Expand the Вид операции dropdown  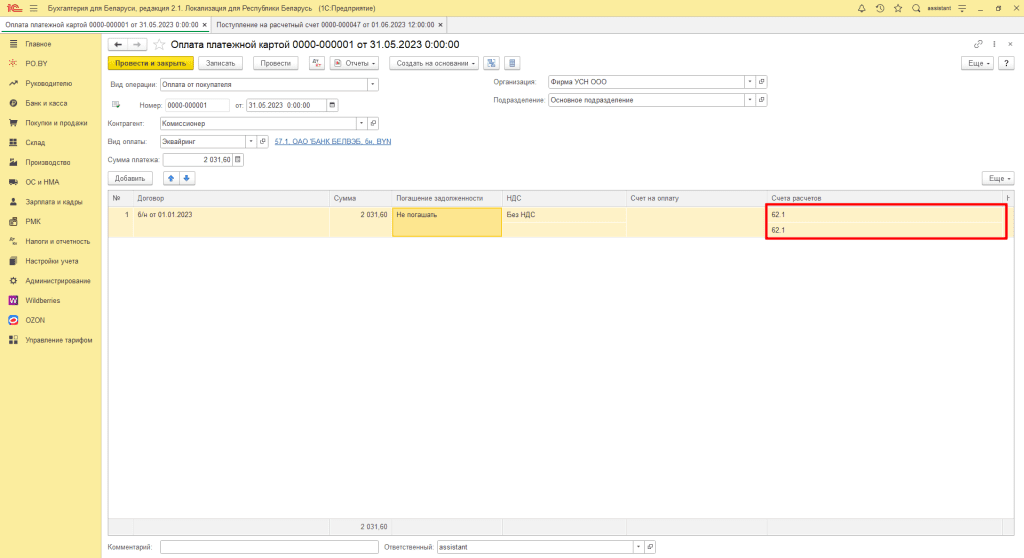coord(373,85)
